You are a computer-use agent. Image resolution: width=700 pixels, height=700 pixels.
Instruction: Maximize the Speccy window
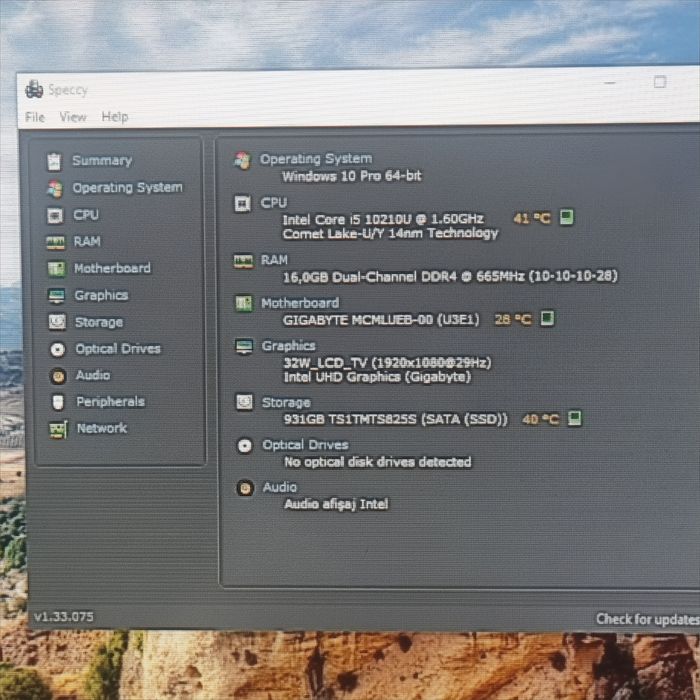click(660, 82)
